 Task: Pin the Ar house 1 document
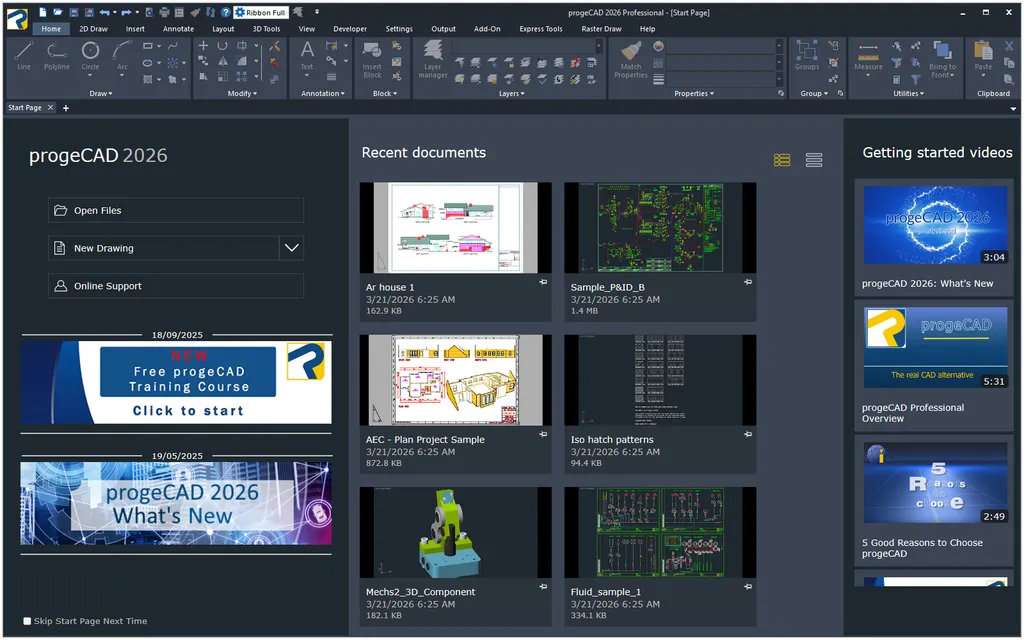(543, 282)
